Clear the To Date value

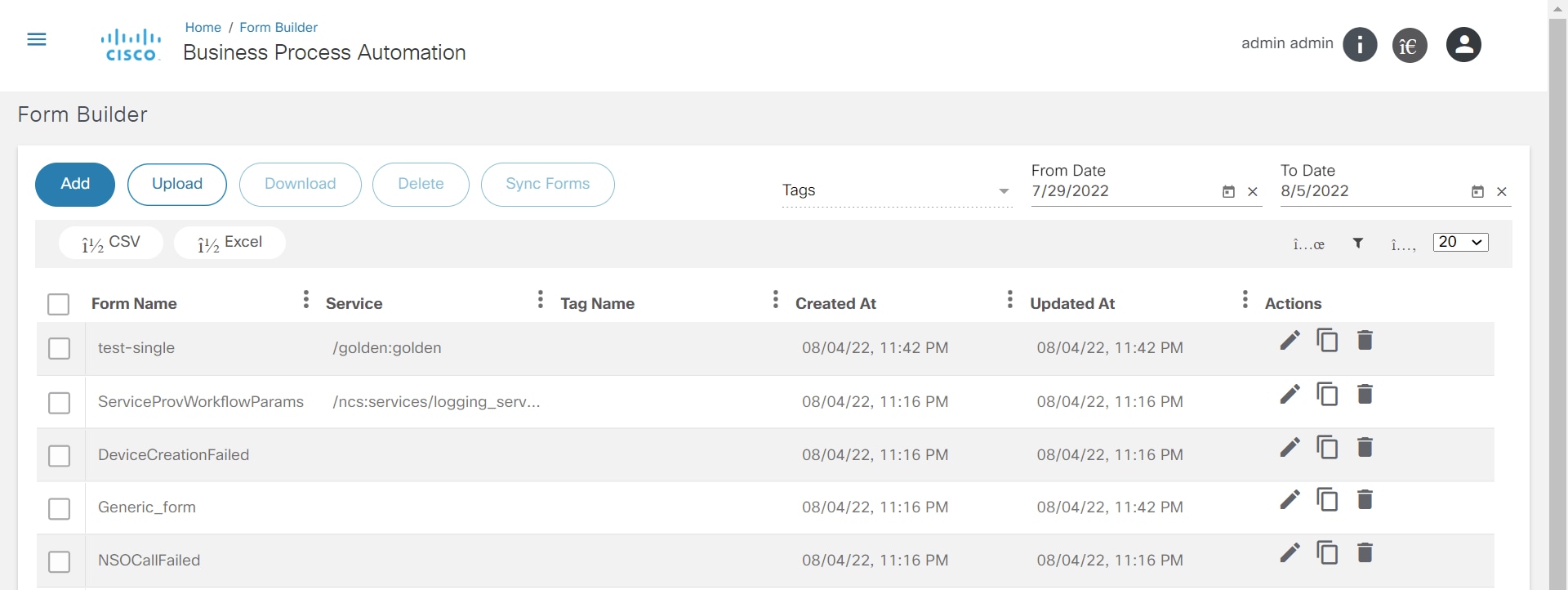pyautogui.click(x=1502, y=192)
